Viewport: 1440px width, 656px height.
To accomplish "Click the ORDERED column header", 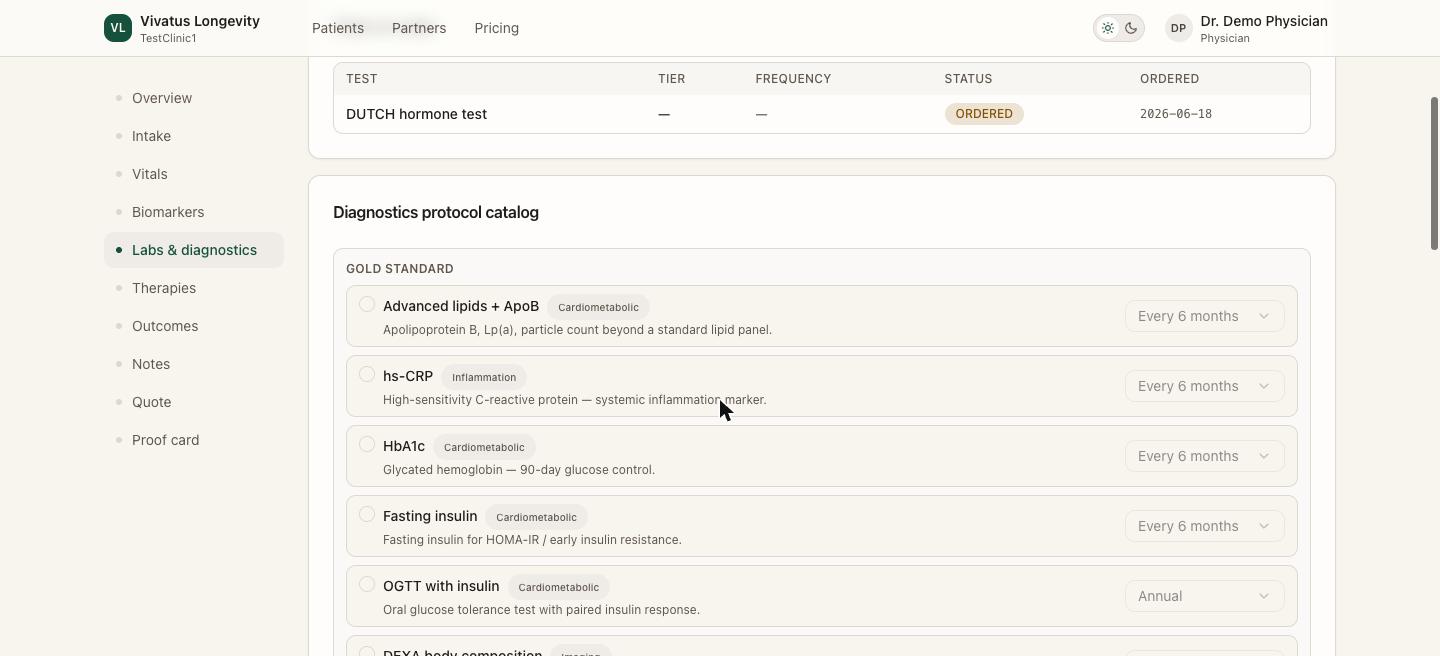I will [x=1169, y=79].
